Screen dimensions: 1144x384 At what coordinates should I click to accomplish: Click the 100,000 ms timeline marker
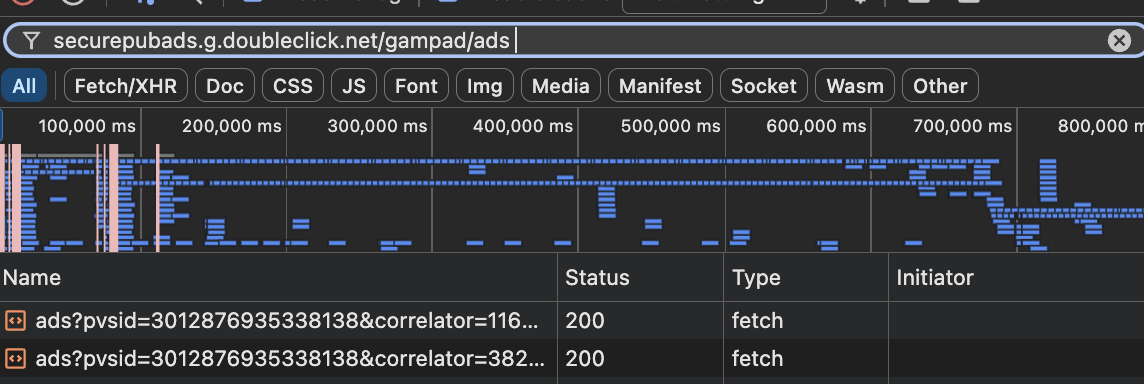(87, 126)
